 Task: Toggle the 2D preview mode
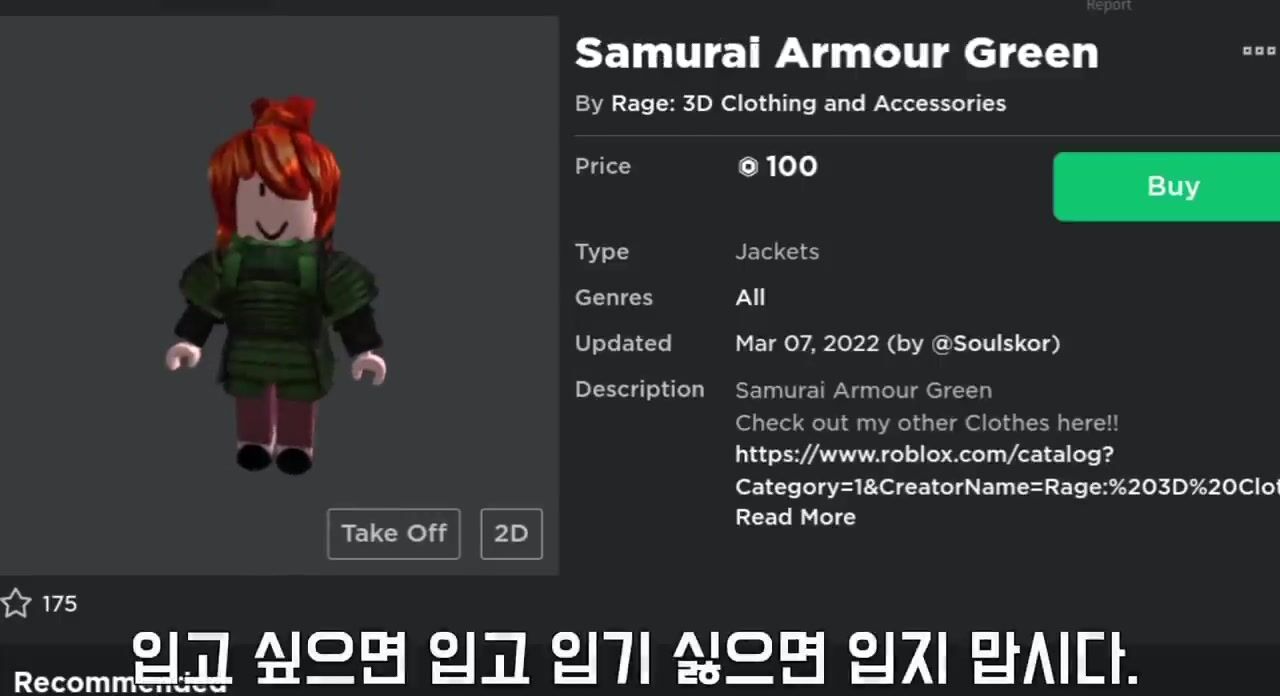(511, 534)
